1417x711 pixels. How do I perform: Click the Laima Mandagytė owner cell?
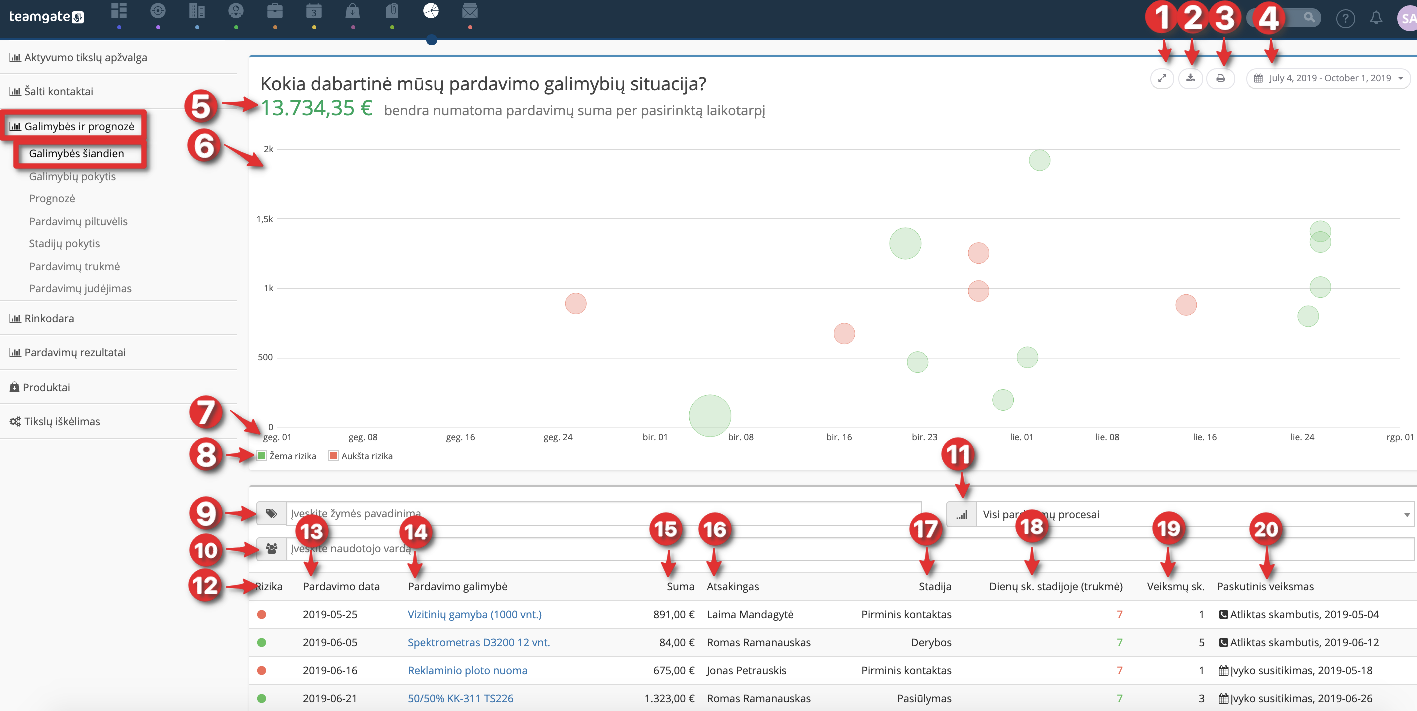point(749,614)
